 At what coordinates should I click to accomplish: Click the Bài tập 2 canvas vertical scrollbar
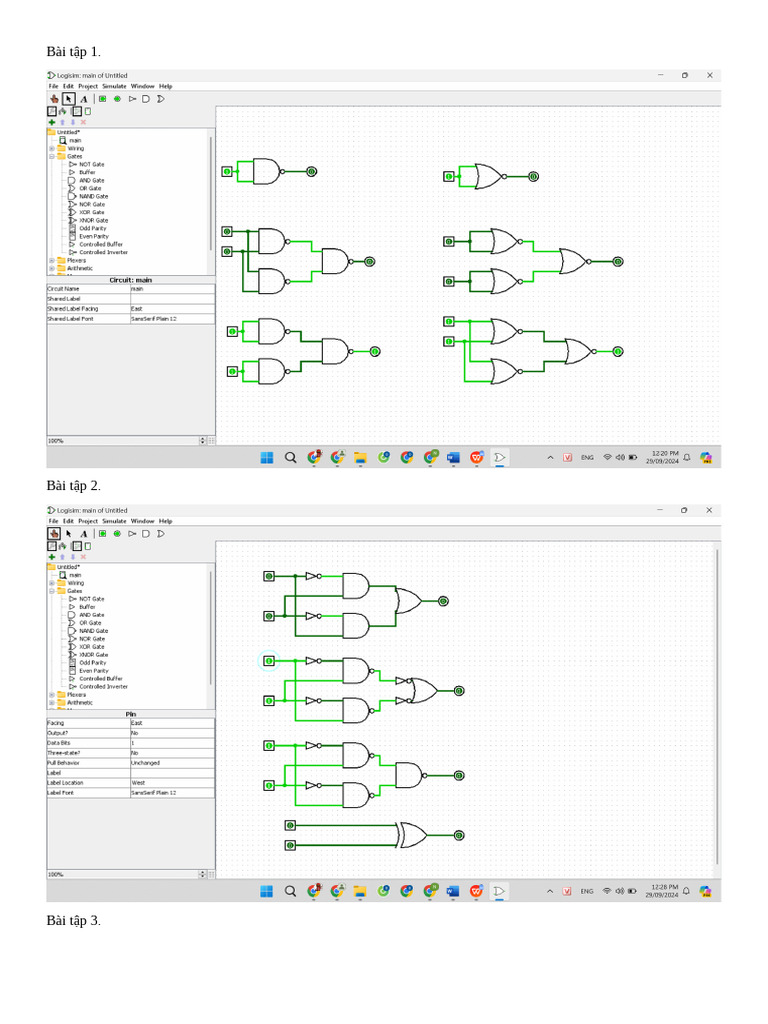[717, 705]
